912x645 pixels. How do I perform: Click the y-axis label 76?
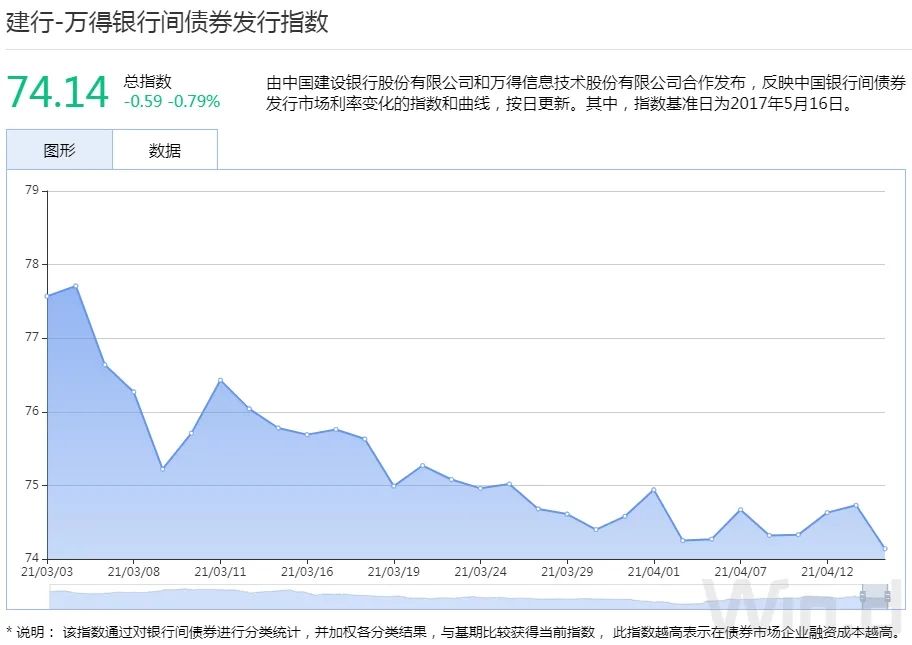tap(32, 411)
